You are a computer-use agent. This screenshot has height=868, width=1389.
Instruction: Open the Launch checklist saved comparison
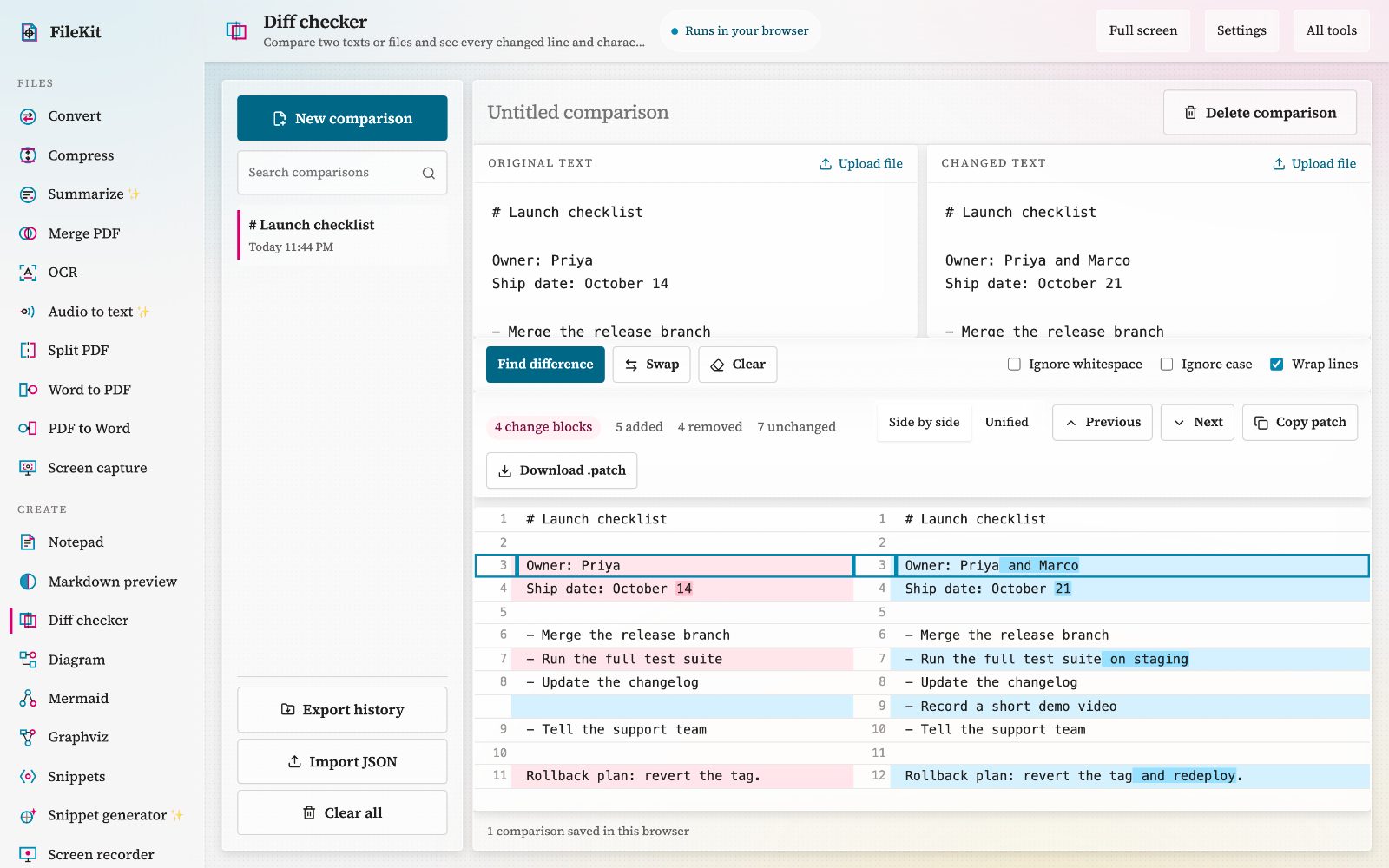[x=342, y=234]
